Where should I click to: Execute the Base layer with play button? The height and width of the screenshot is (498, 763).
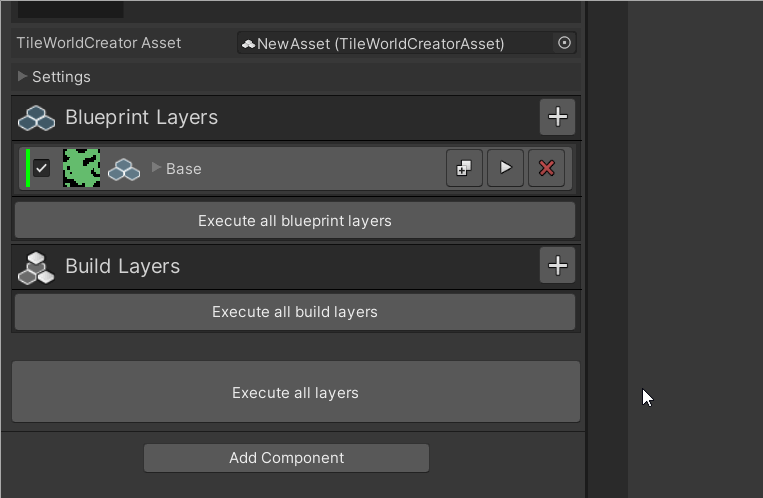[505, 168]
